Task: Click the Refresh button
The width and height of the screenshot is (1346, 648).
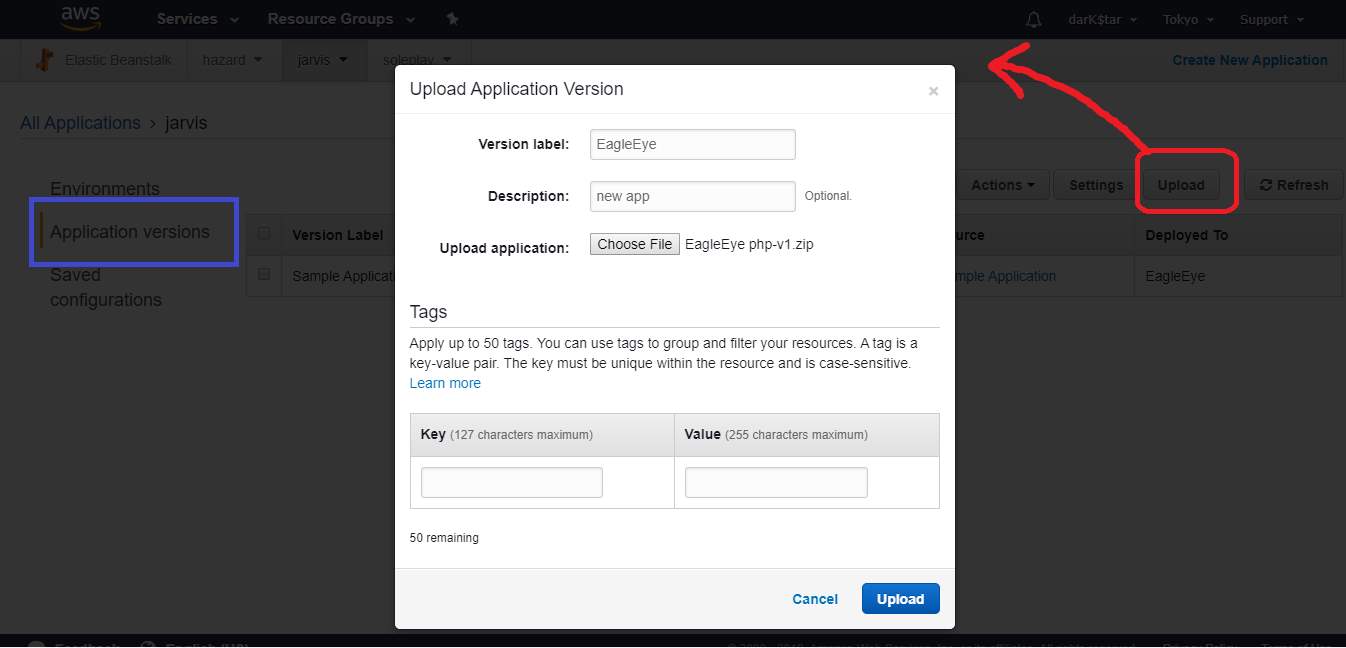Action: 1294,185
